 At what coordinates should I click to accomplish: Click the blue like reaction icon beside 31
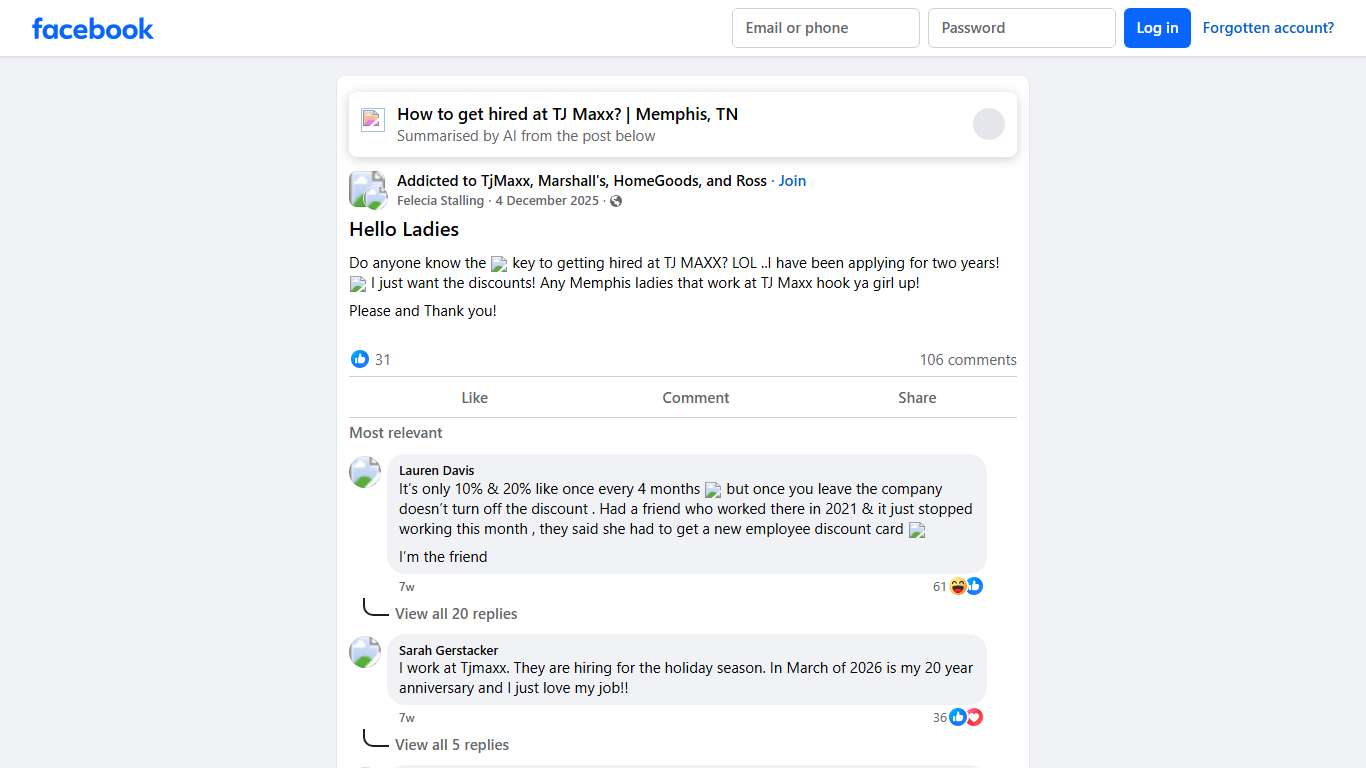[x=360, y=359]
